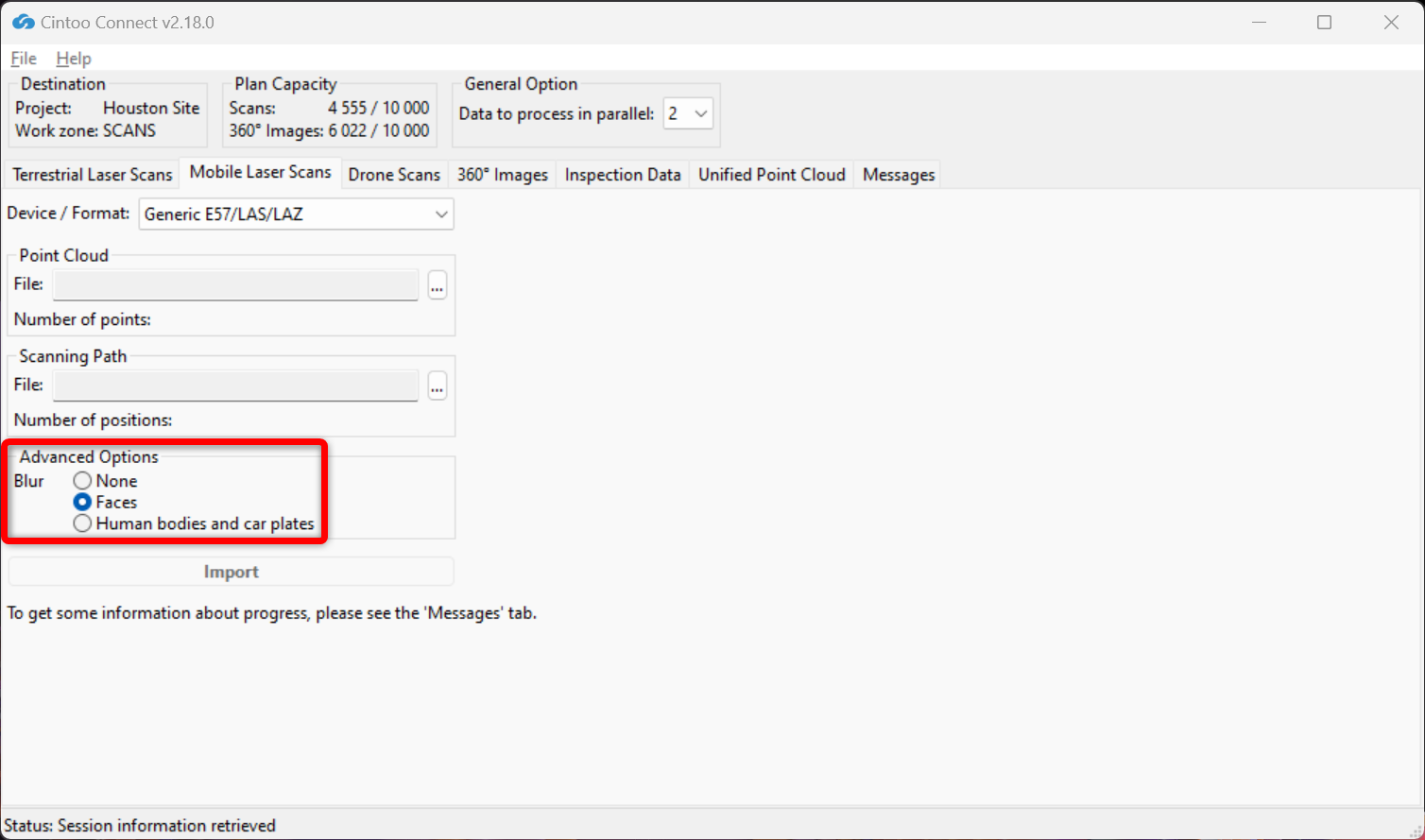Image resolution: width=1425 pixels, height=840 pixels.
Task: Switch to the Inspection Data tab
Action: [623, 175]
